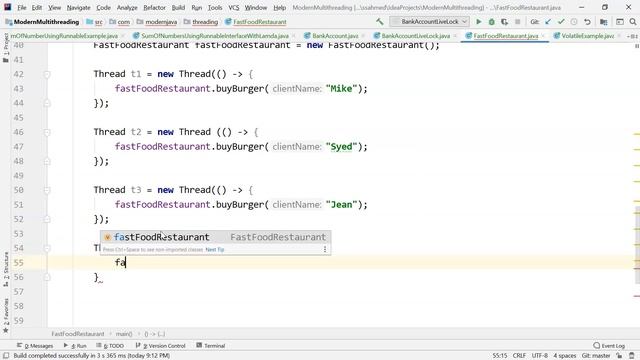The width and height of the screenshot is (640, 360).
Task: Click fold end marker on line 52
Action: point(47,219)
